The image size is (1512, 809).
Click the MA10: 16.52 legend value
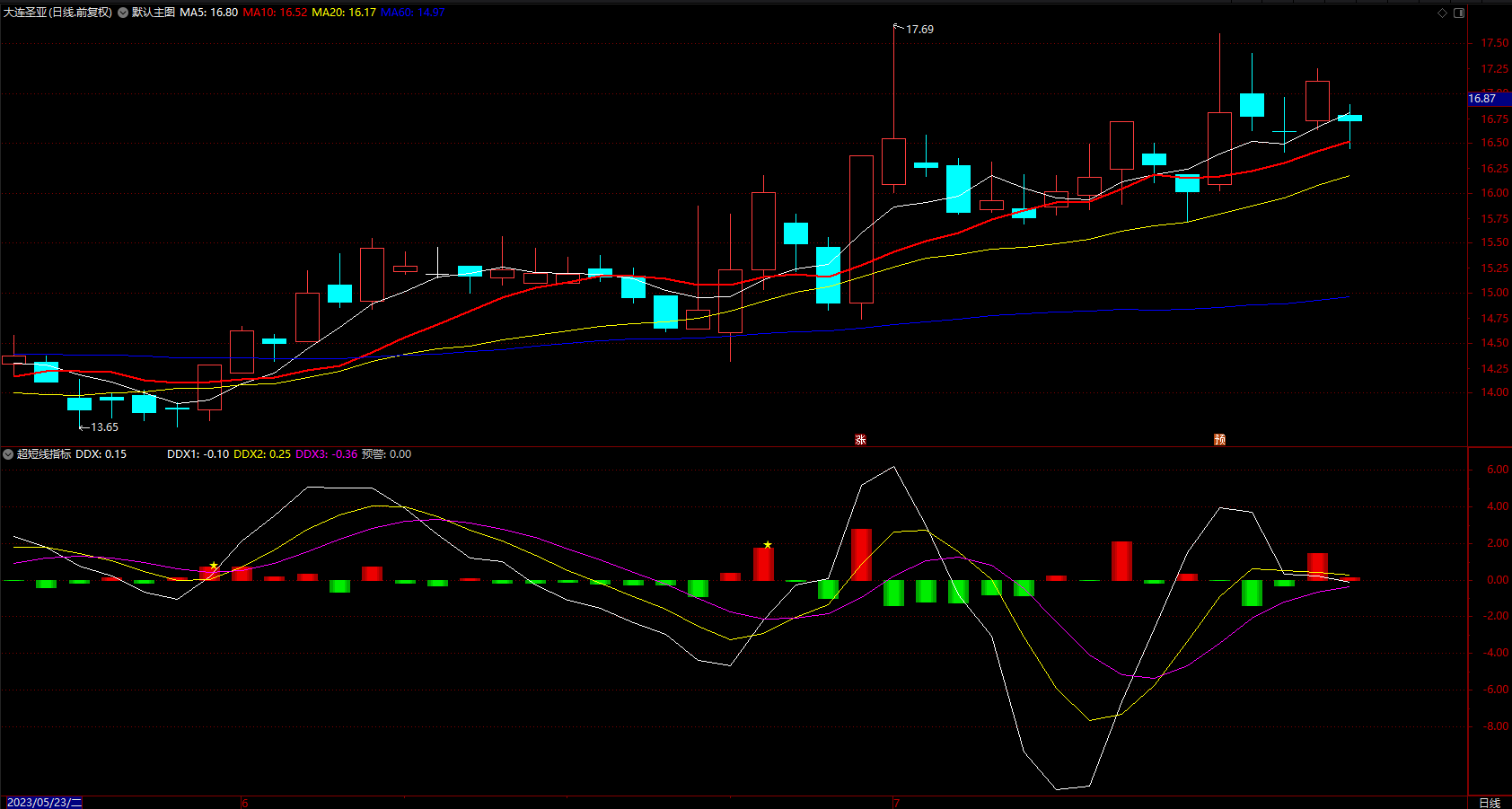[275, 13]
